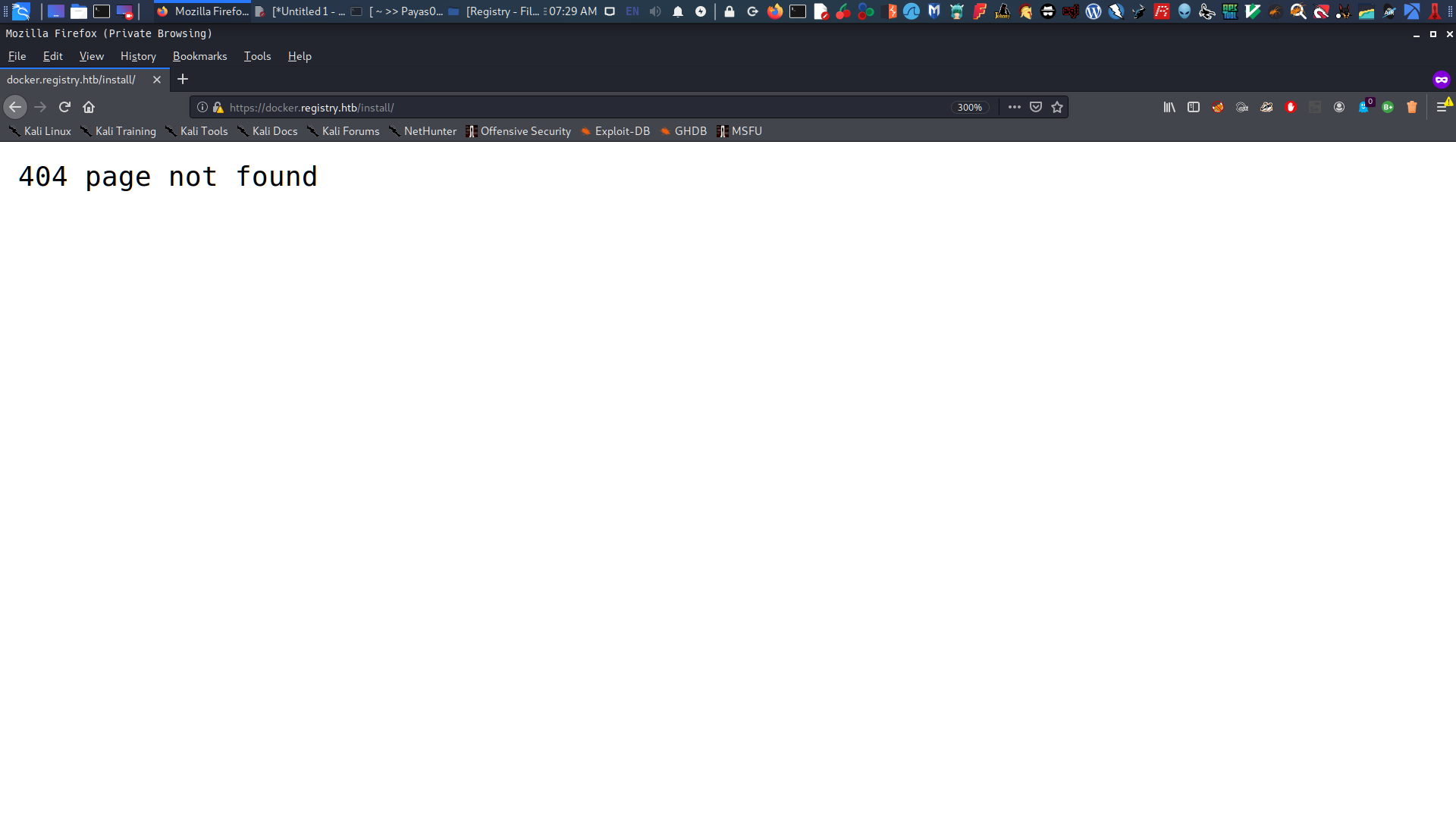Go back to the previous page
The image size is (1456, 819).
click(x=15, y=107)
